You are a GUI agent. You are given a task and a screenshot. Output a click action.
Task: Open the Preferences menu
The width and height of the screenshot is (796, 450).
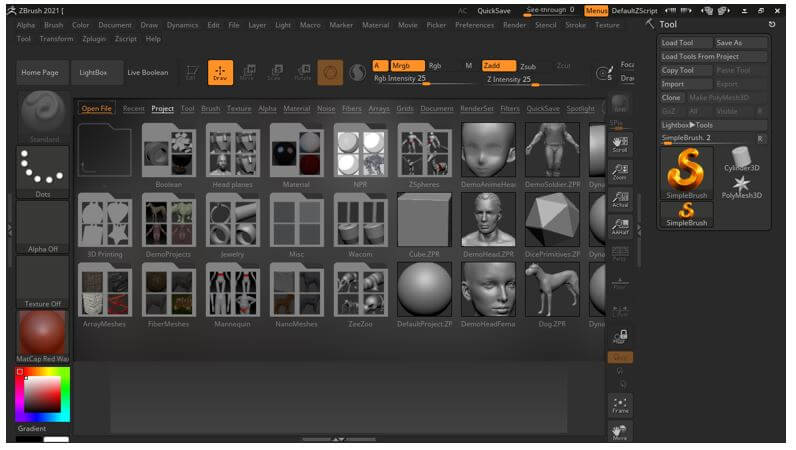tap(474, 25)
